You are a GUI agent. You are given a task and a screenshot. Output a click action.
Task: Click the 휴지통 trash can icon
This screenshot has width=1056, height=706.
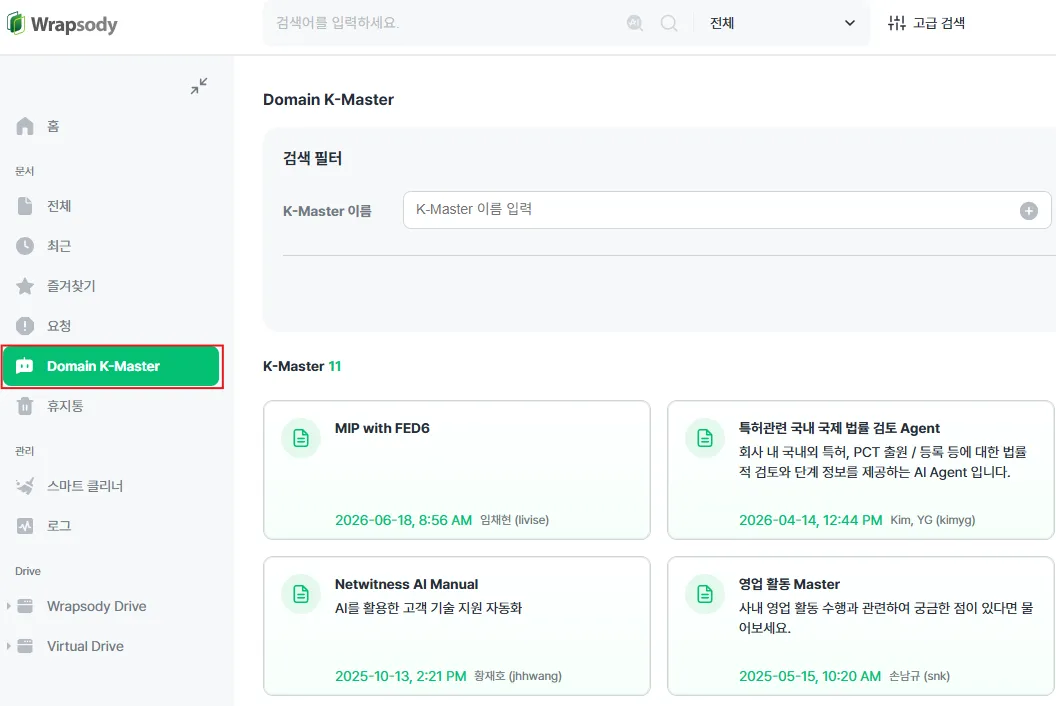(x=25, y=406)
